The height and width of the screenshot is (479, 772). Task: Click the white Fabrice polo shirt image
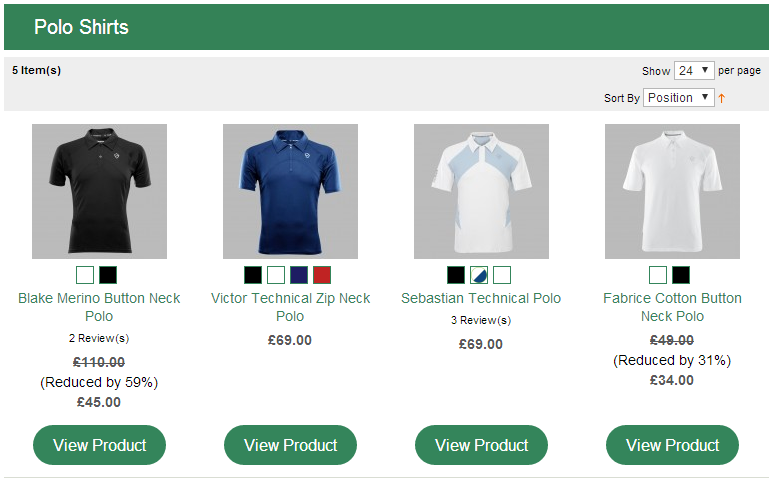[x=673, y=192]
